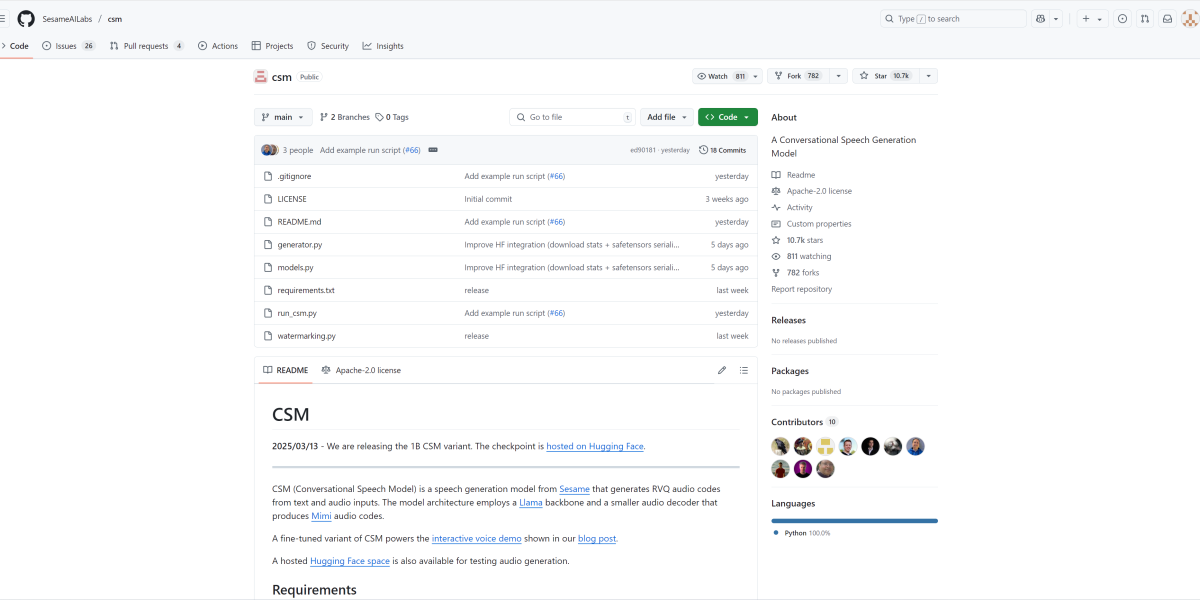
Task: View 10.7k stars in the About sidebar
Action: [x=797, y=240]
